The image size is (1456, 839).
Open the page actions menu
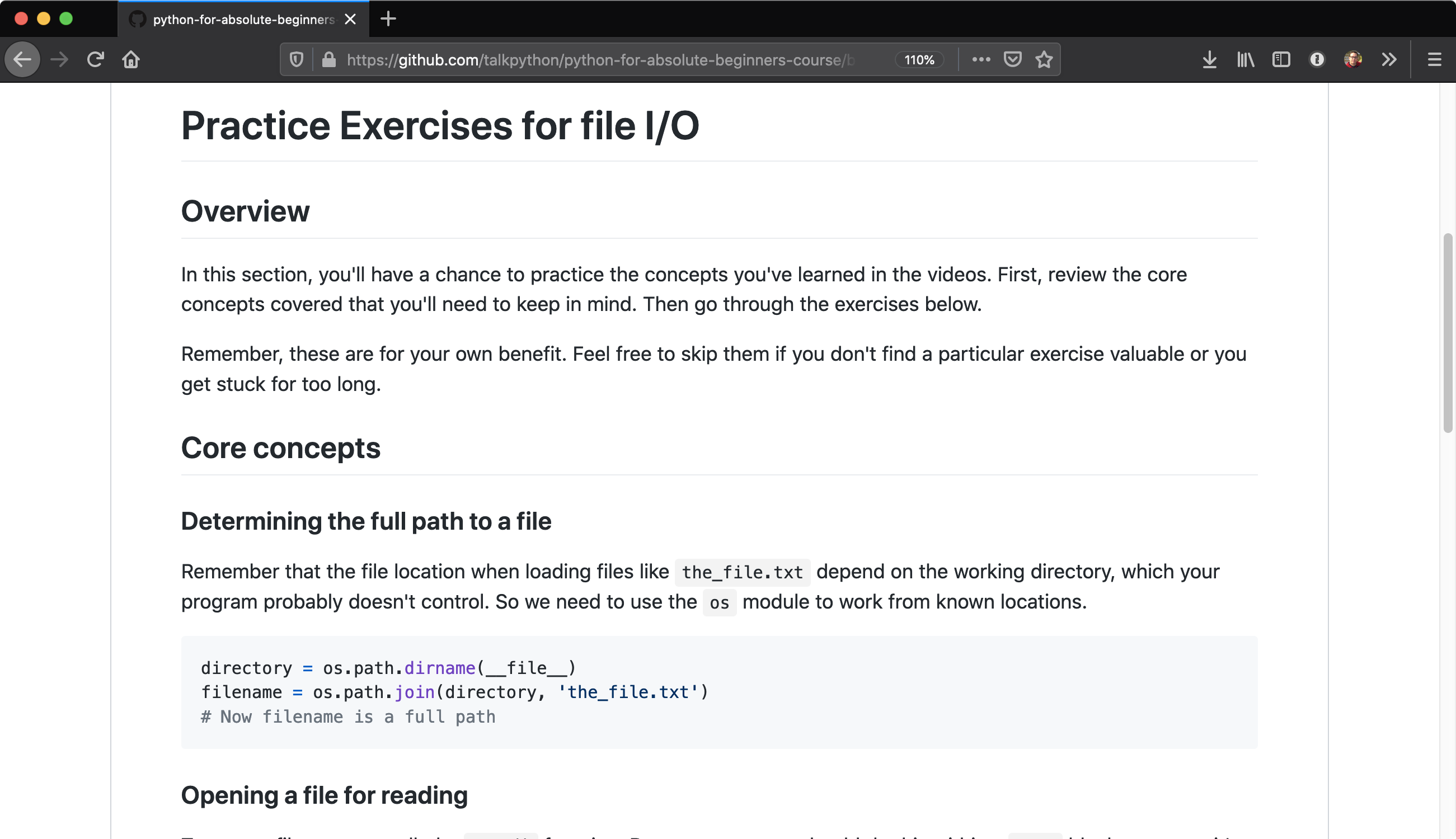(x=980, y=59)
